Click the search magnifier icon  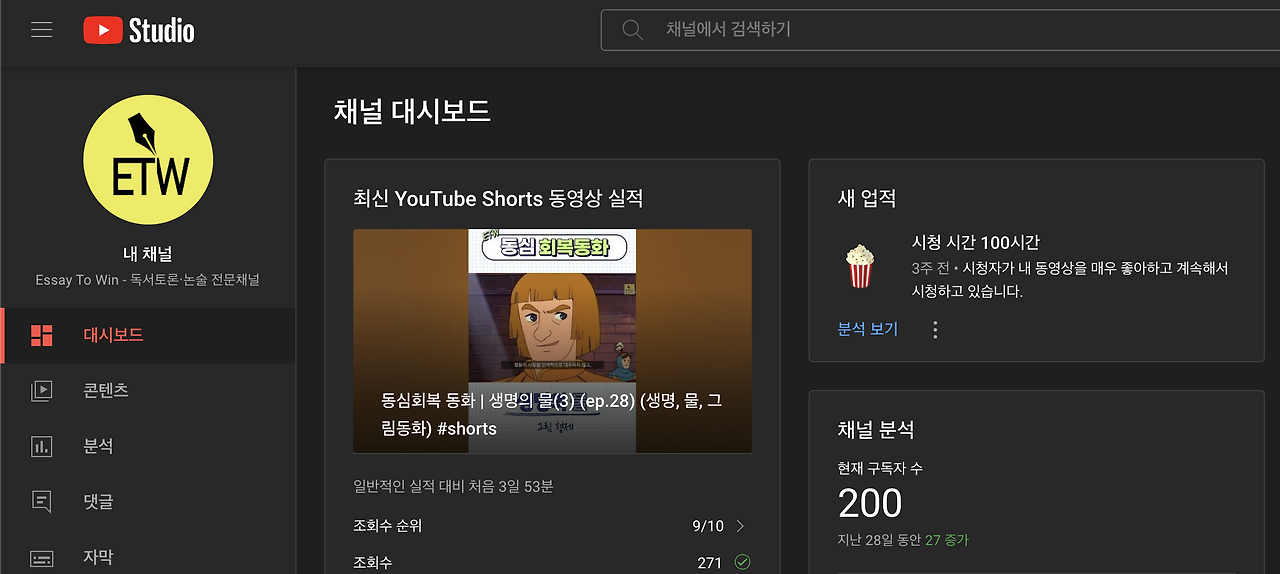pos(632,30)
